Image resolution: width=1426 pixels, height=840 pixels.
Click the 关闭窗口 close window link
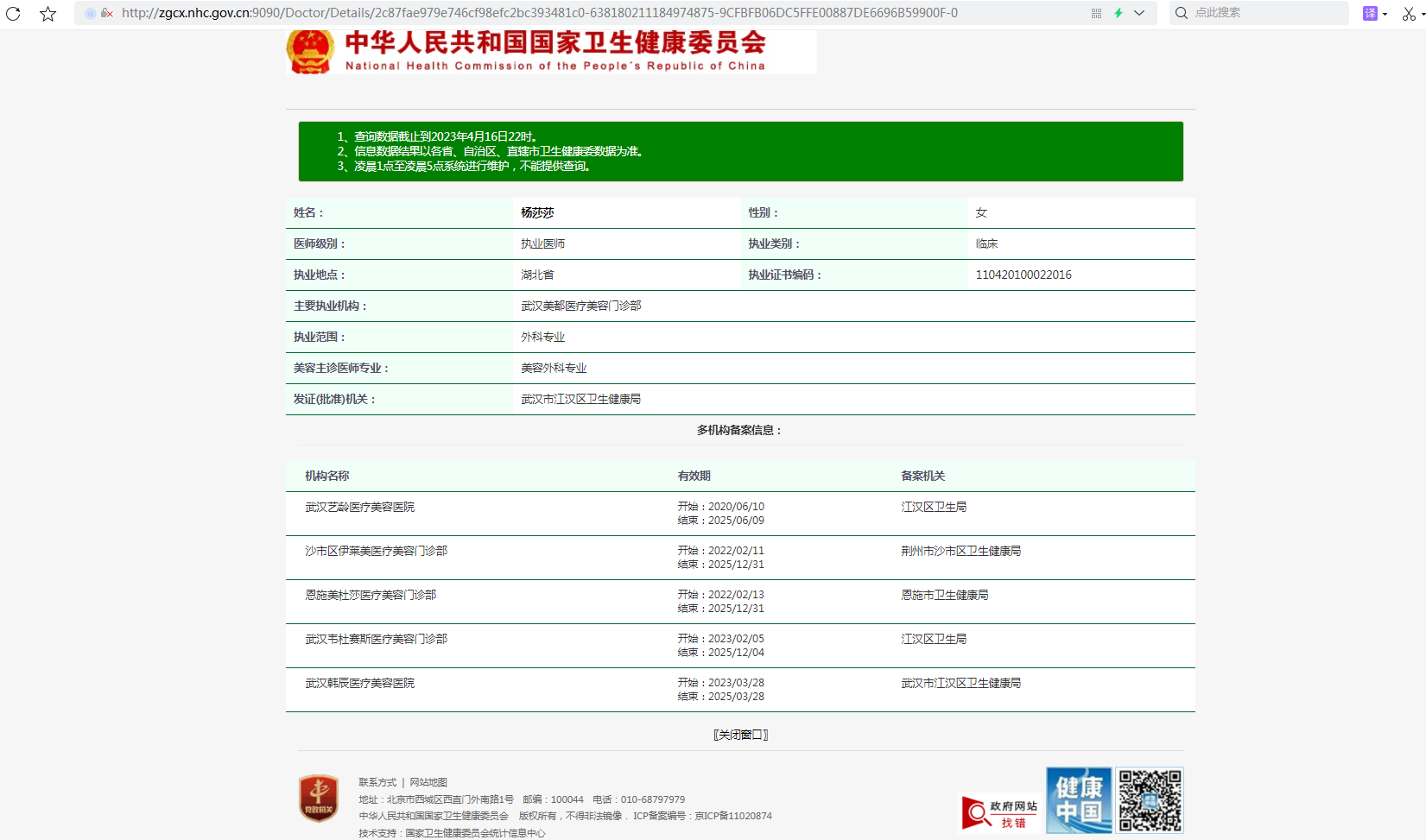click(x=740, y=735)
